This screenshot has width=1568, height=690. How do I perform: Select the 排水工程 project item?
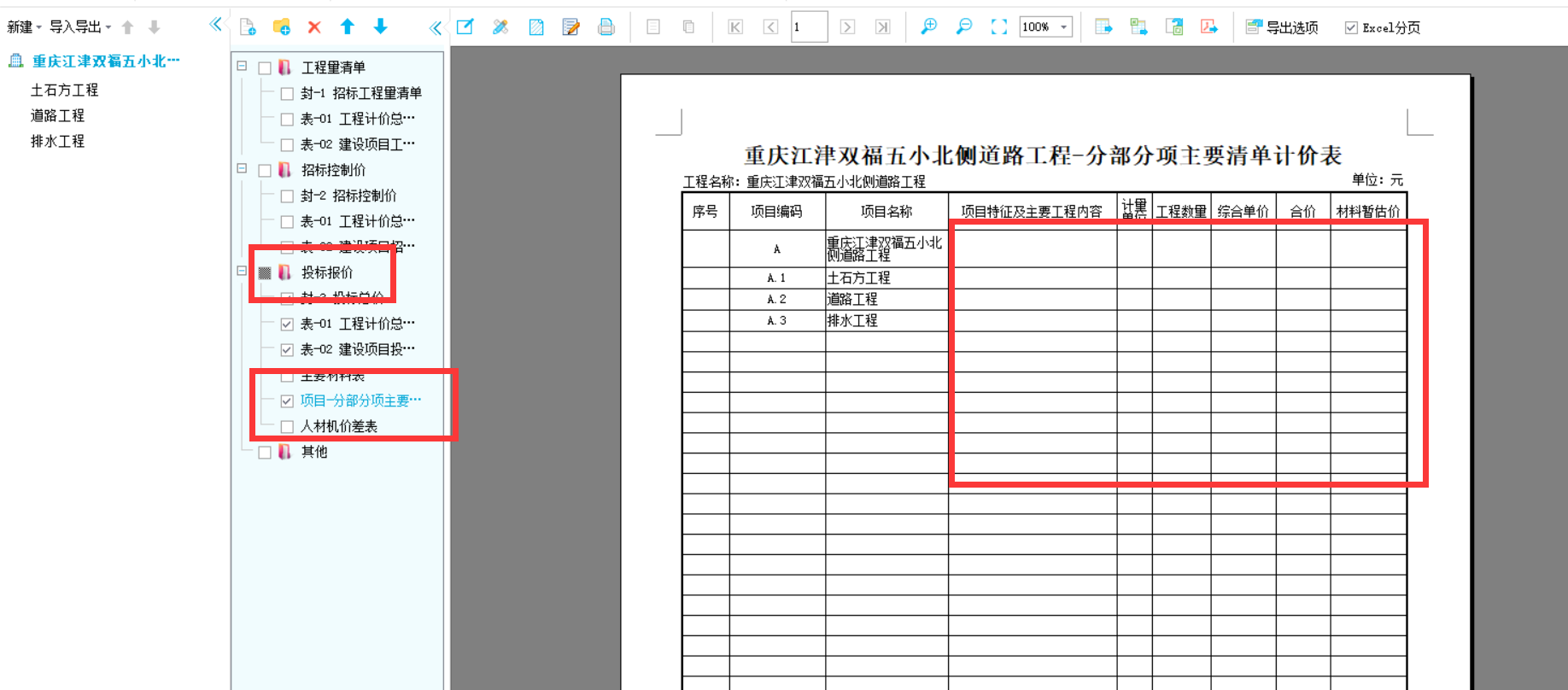57,141
